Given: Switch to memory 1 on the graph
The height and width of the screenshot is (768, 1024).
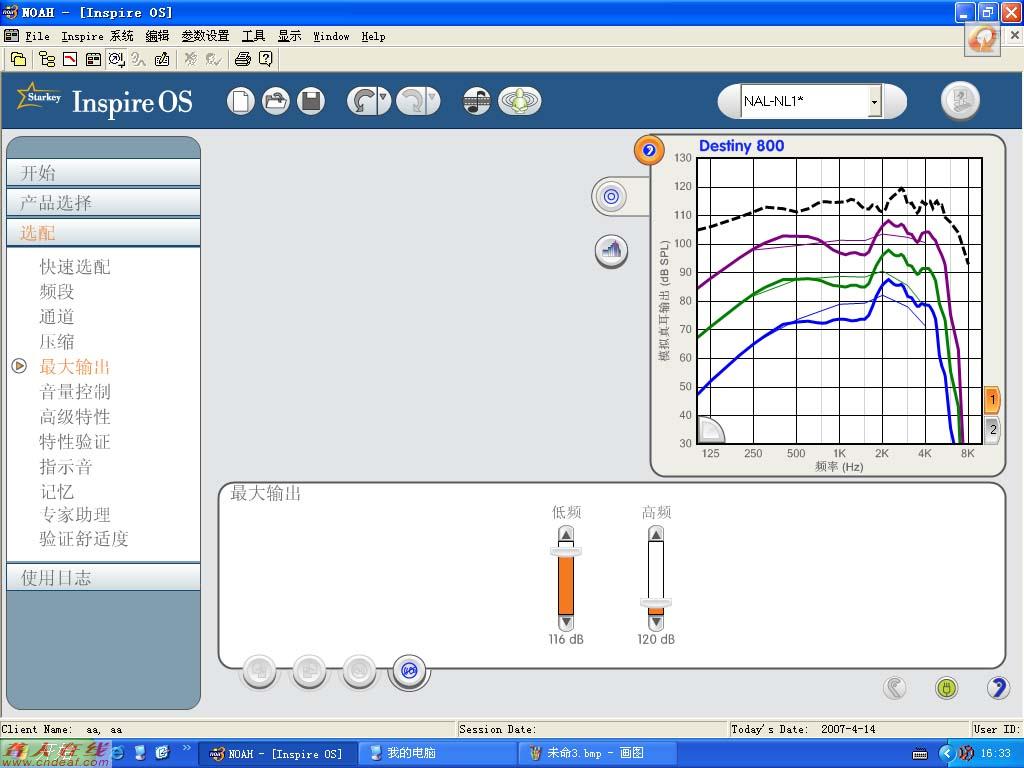Looking at the screenshot, I should (x=992, y=400).
